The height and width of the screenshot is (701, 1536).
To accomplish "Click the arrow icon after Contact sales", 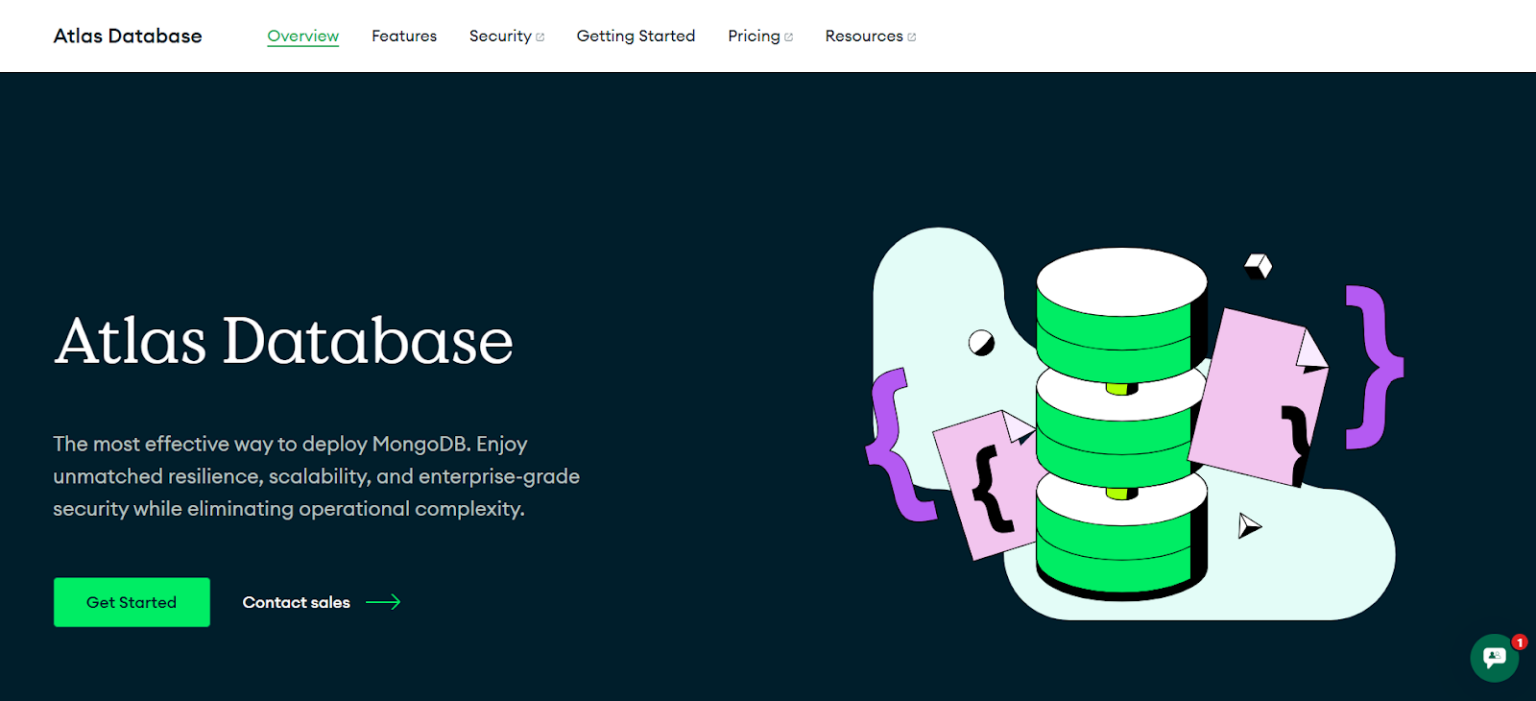I will point(383,602).
